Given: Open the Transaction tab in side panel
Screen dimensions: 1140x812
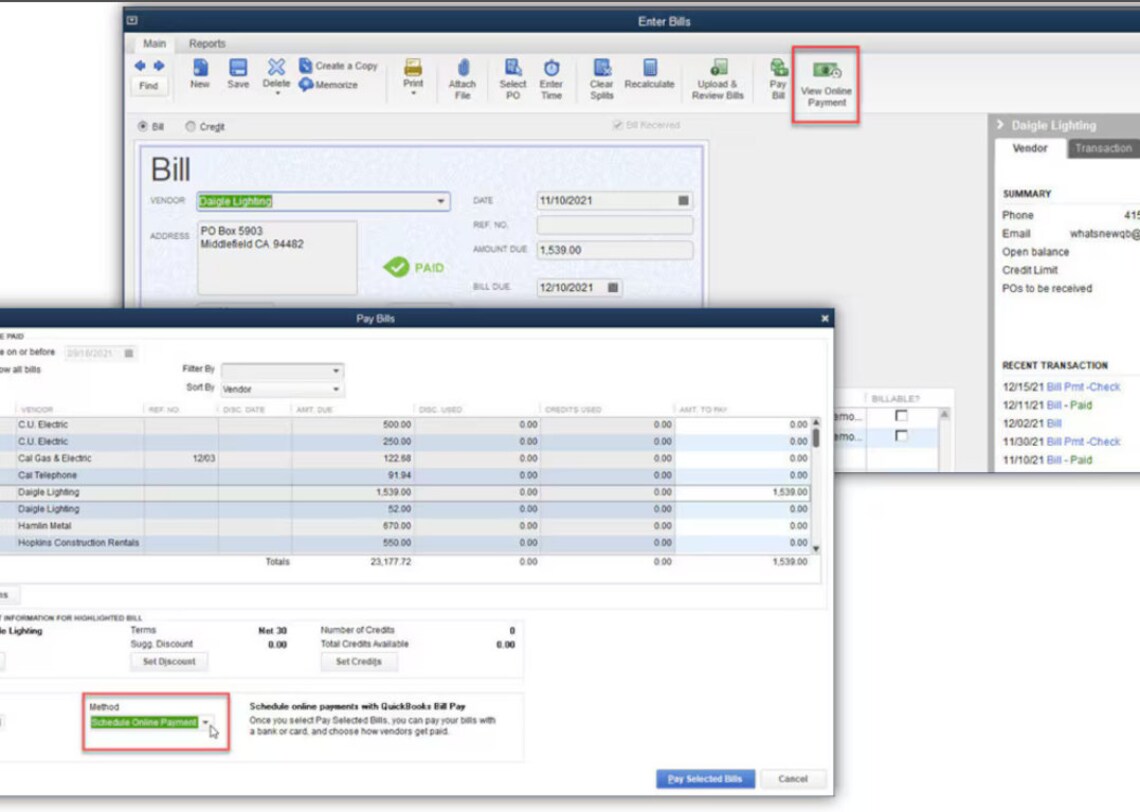Looking at the screenshot, I should tap(1102, 148).
